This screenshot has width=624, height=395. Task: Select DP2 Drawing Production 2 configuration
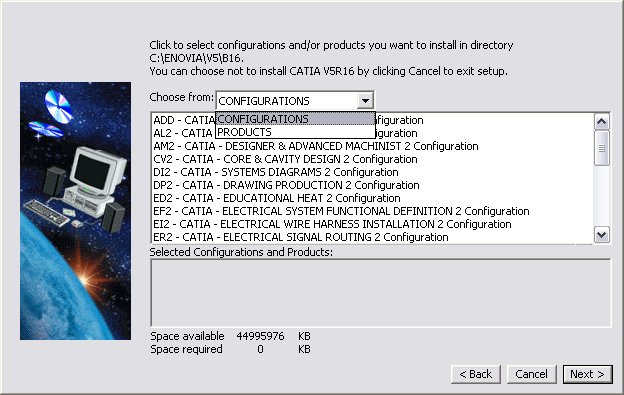(x=286, y=185)
